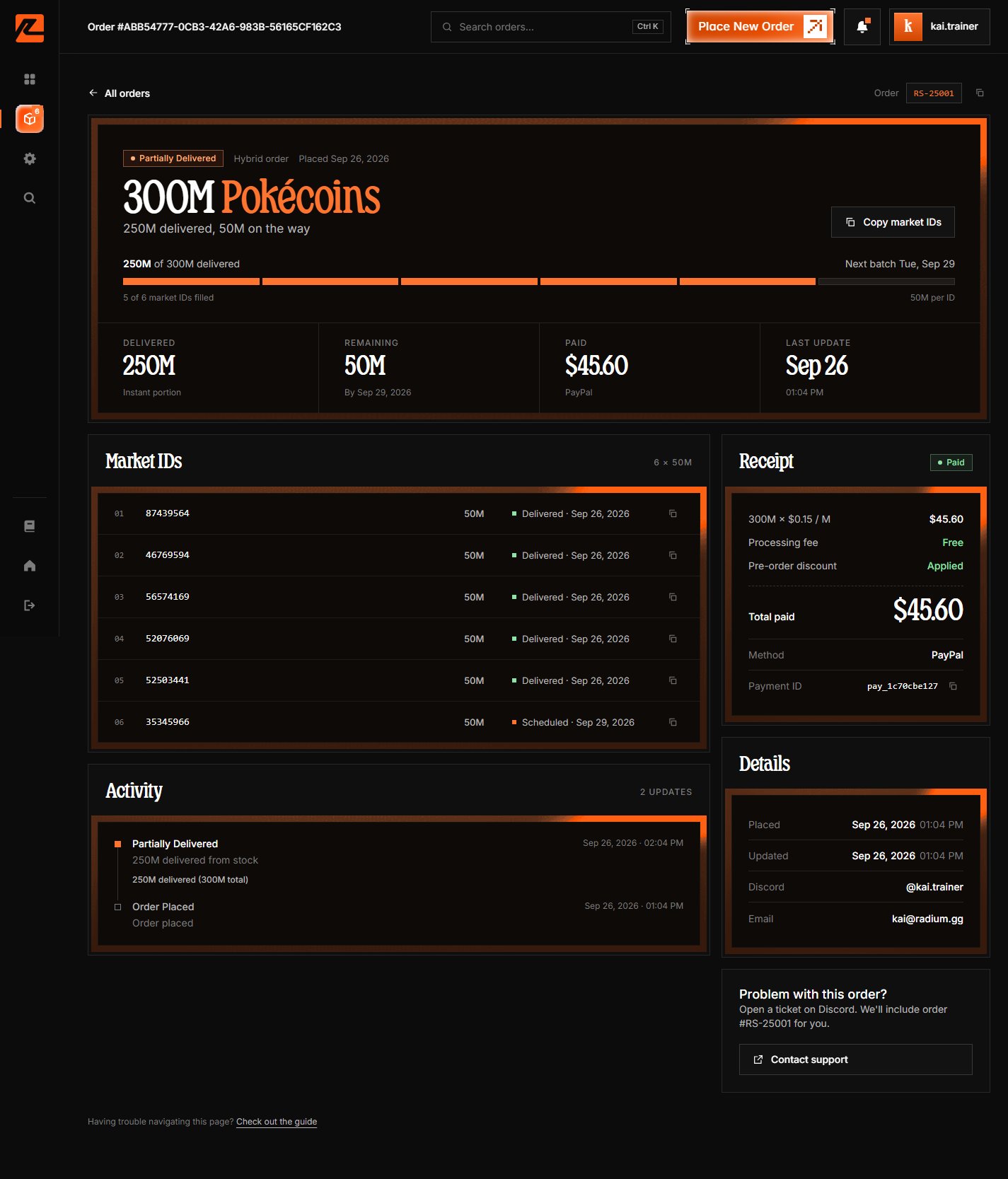1008x1179 pixels.
Task: Copy the payment ID pay_1c70cbe127
Action: pyautogui.click(x=953, y=686)
